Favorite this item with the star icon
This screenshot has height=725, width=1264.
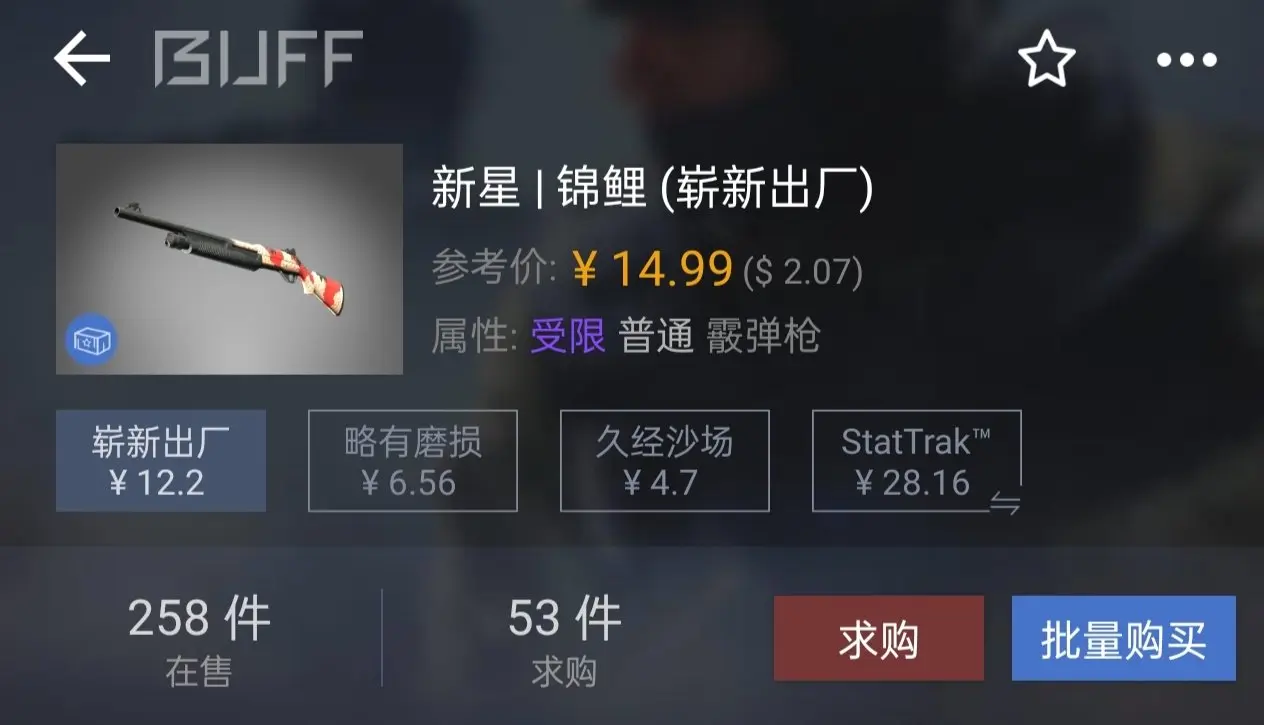[1047, 59]
